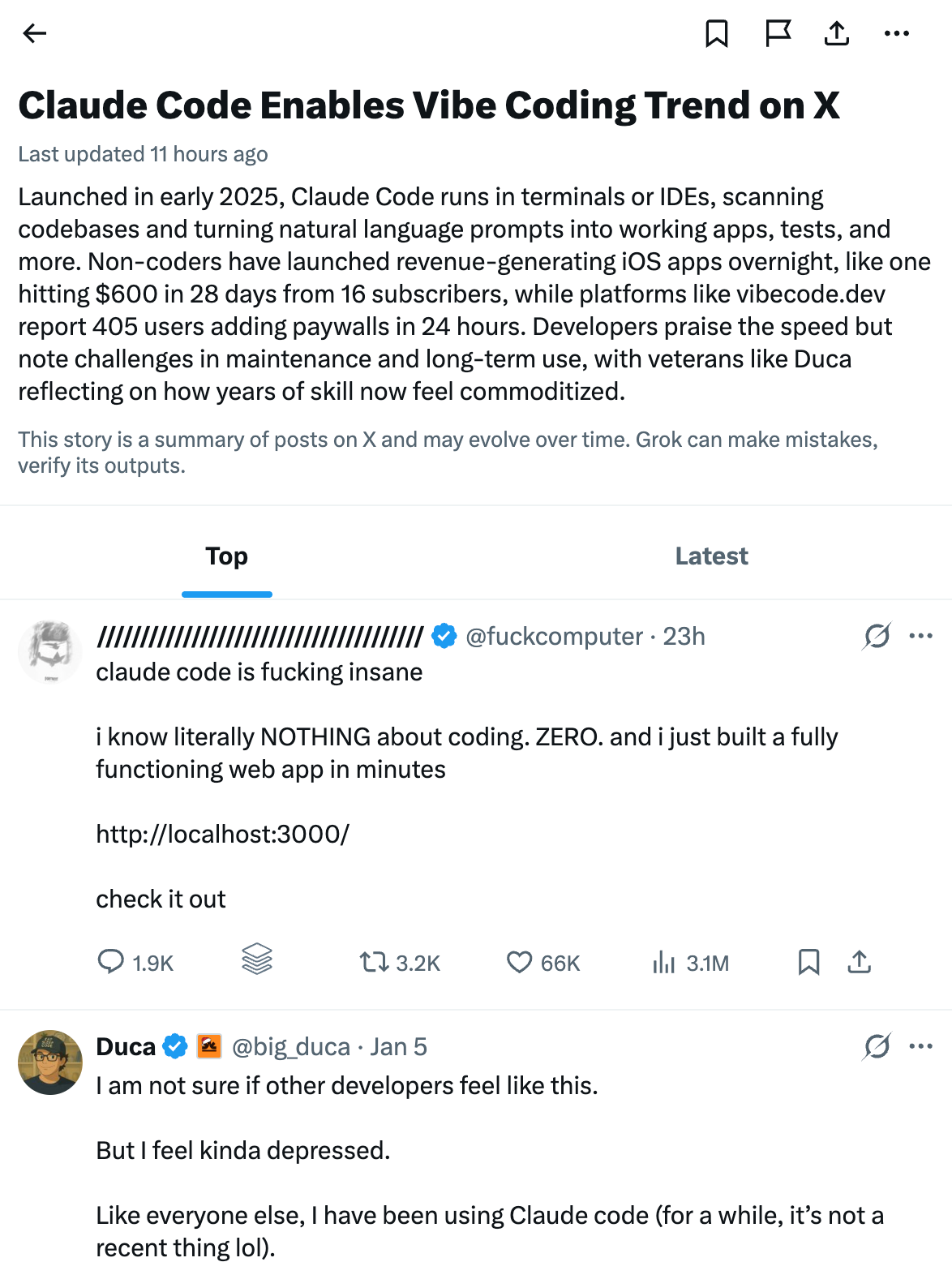Bookmark this story from the header
The image size is (952, 1262).
(716, 33)
